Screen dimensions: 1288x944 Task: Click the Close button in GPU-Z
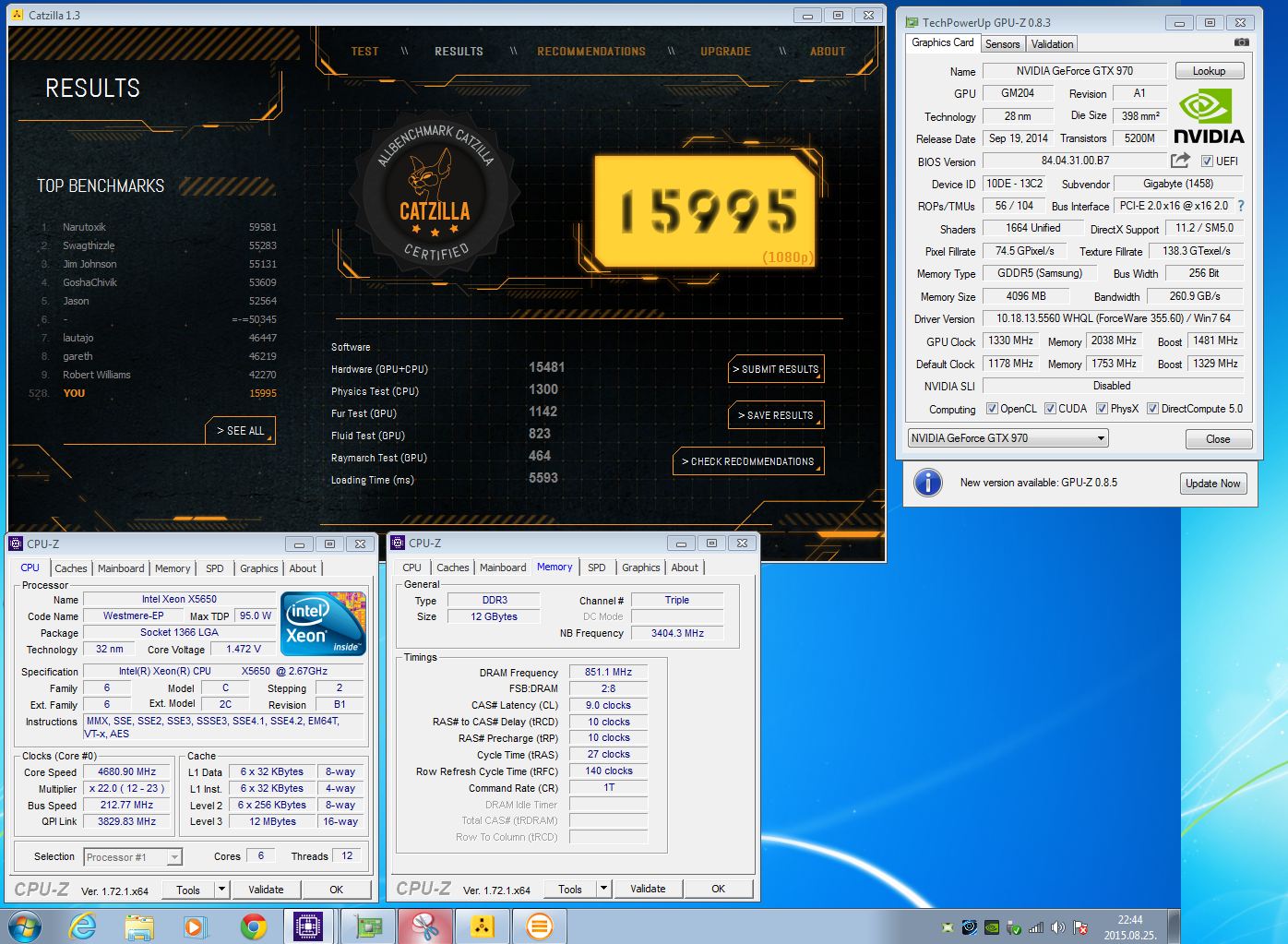[1218, 439]
